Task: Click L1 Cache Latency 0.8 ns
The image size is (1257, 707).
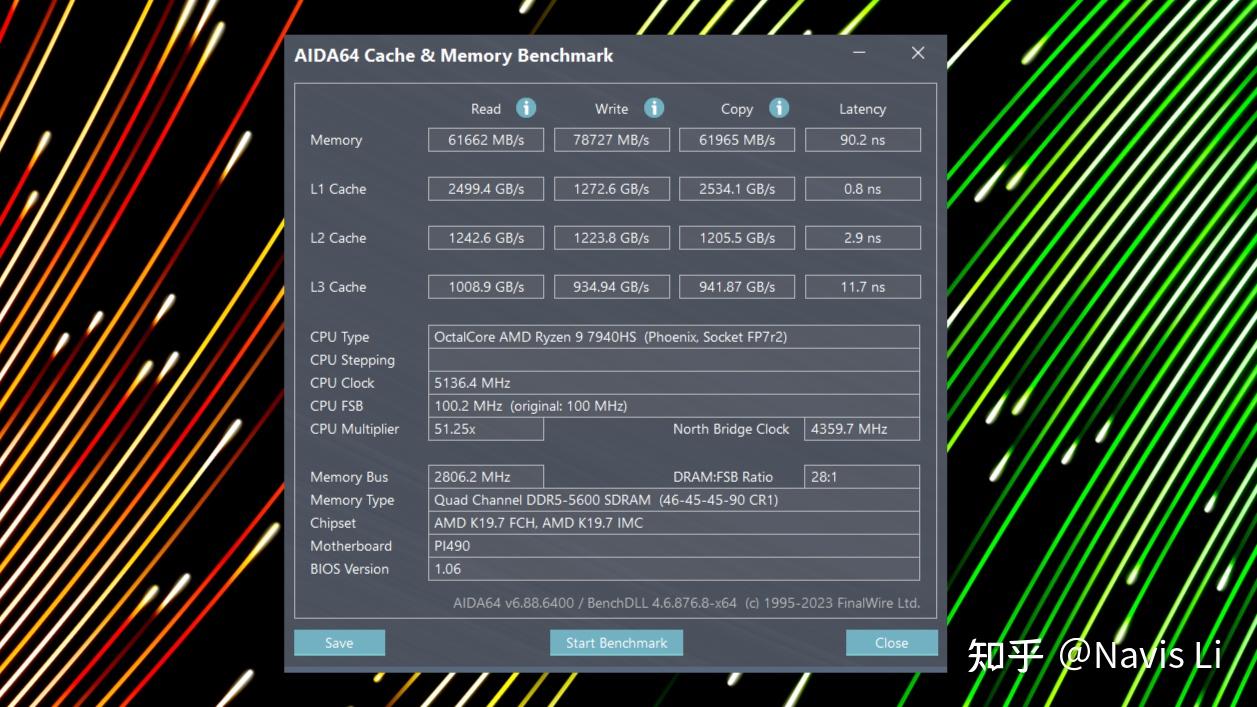Action: (863, 189)
